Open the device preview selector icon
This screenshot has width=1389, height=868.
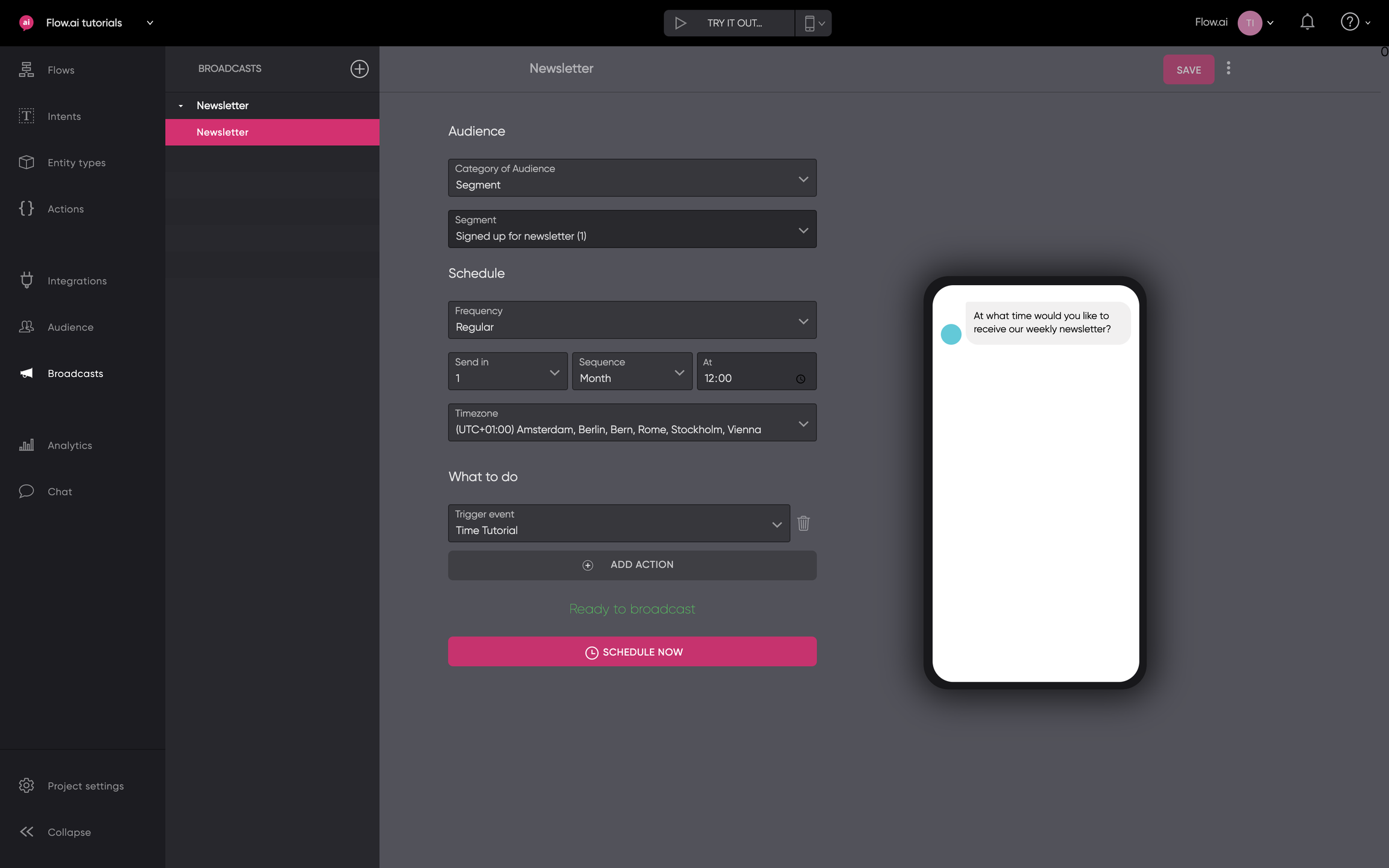tap(813, 23)
